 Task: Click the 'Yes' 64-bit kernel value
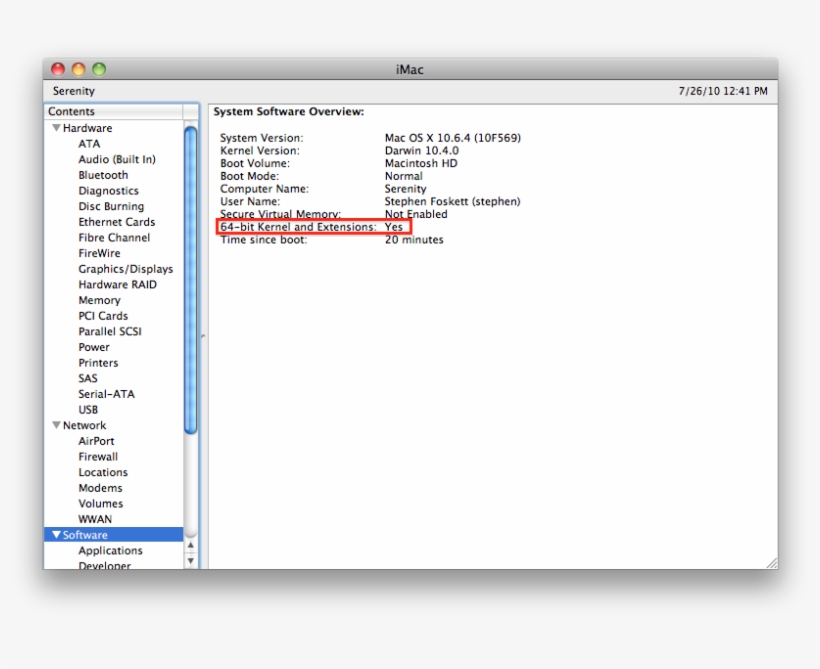point(394,227)
